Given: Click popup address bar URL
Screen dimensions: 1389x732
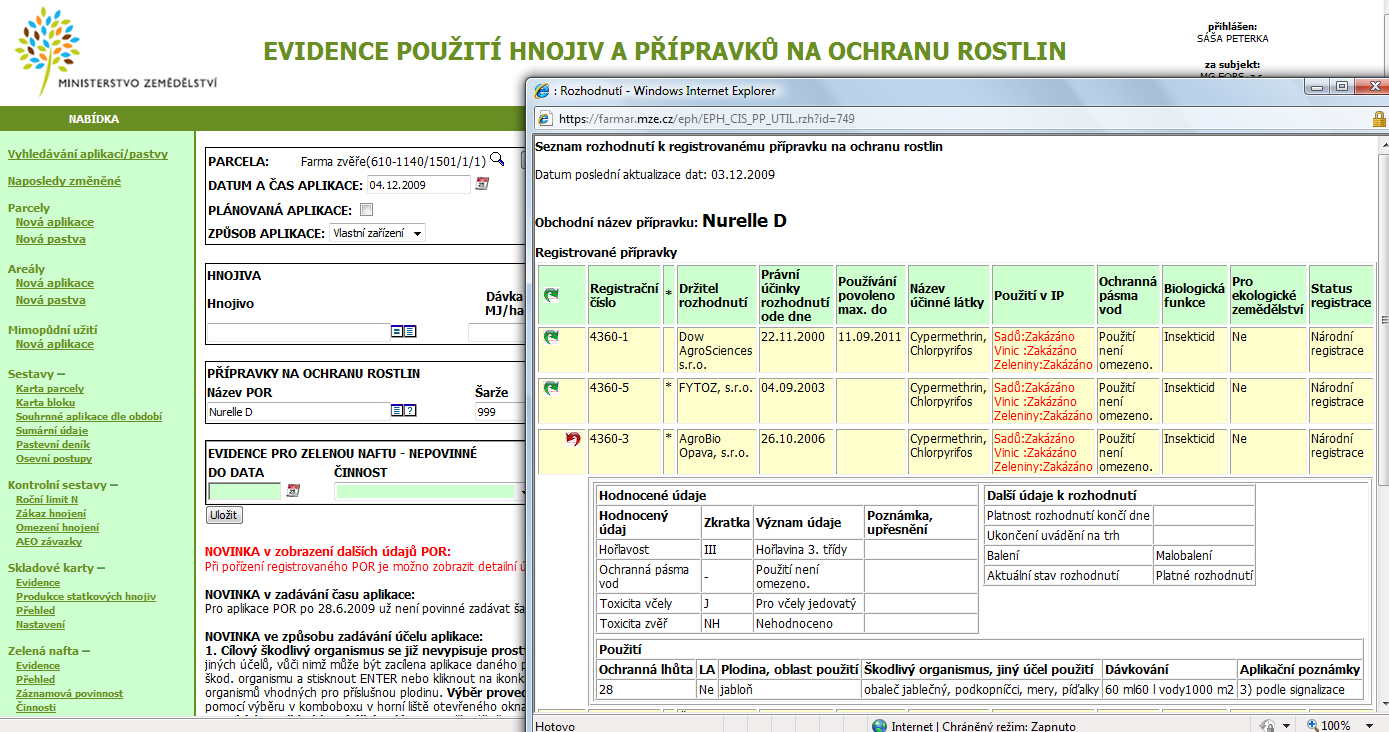Looking at the screenshot, I should (706, 118).
